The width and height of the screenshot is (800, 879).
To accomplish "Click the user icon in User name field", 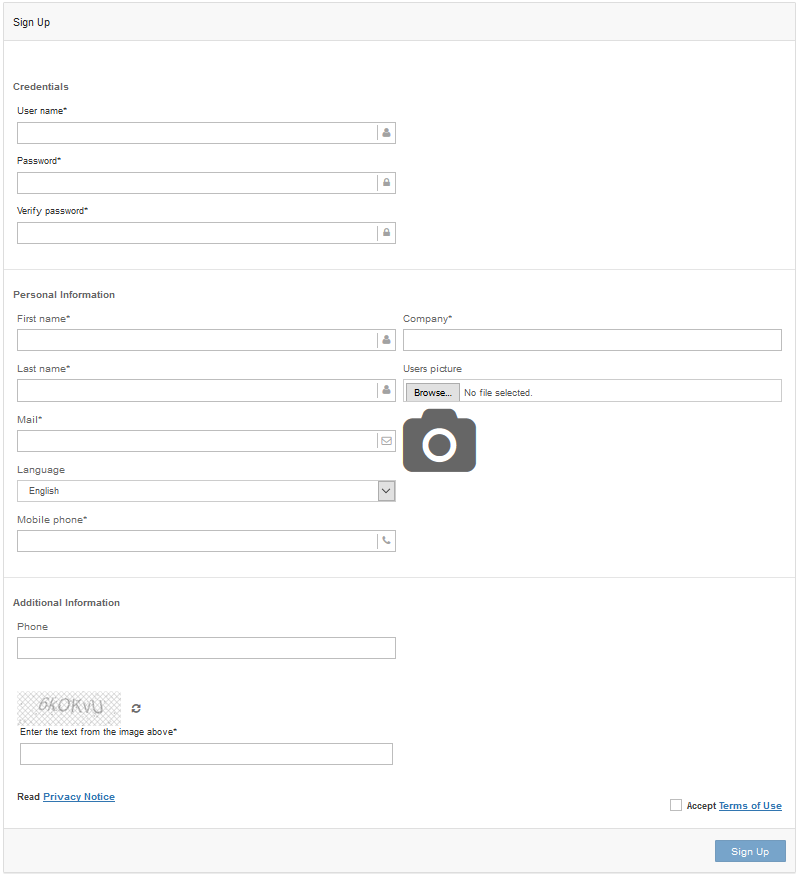I will click(x=386, y=133).
